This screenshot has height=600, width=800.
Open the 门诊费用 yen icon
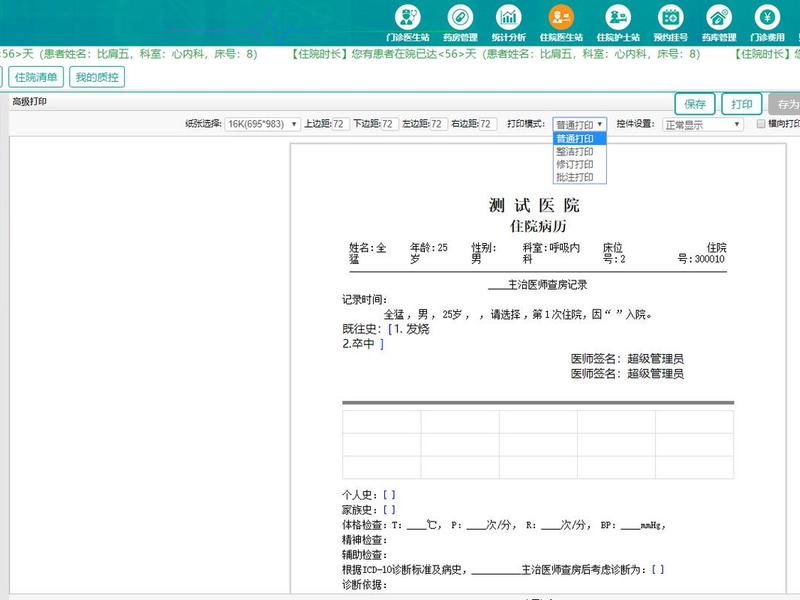pyautogui.click(x=767, y=23)
